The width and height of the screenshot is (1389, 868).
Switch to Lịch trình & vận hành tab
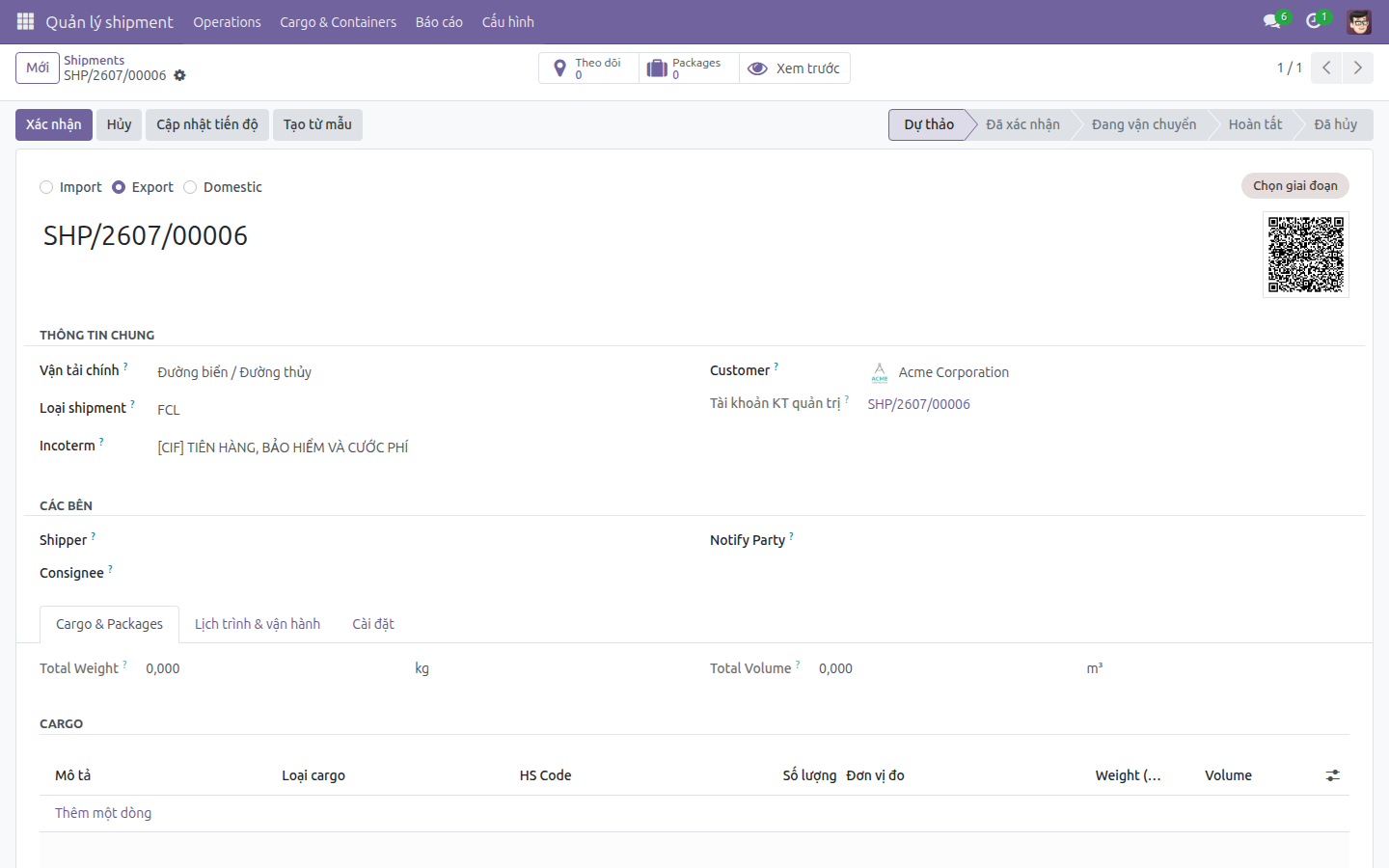tap(258, 624)
